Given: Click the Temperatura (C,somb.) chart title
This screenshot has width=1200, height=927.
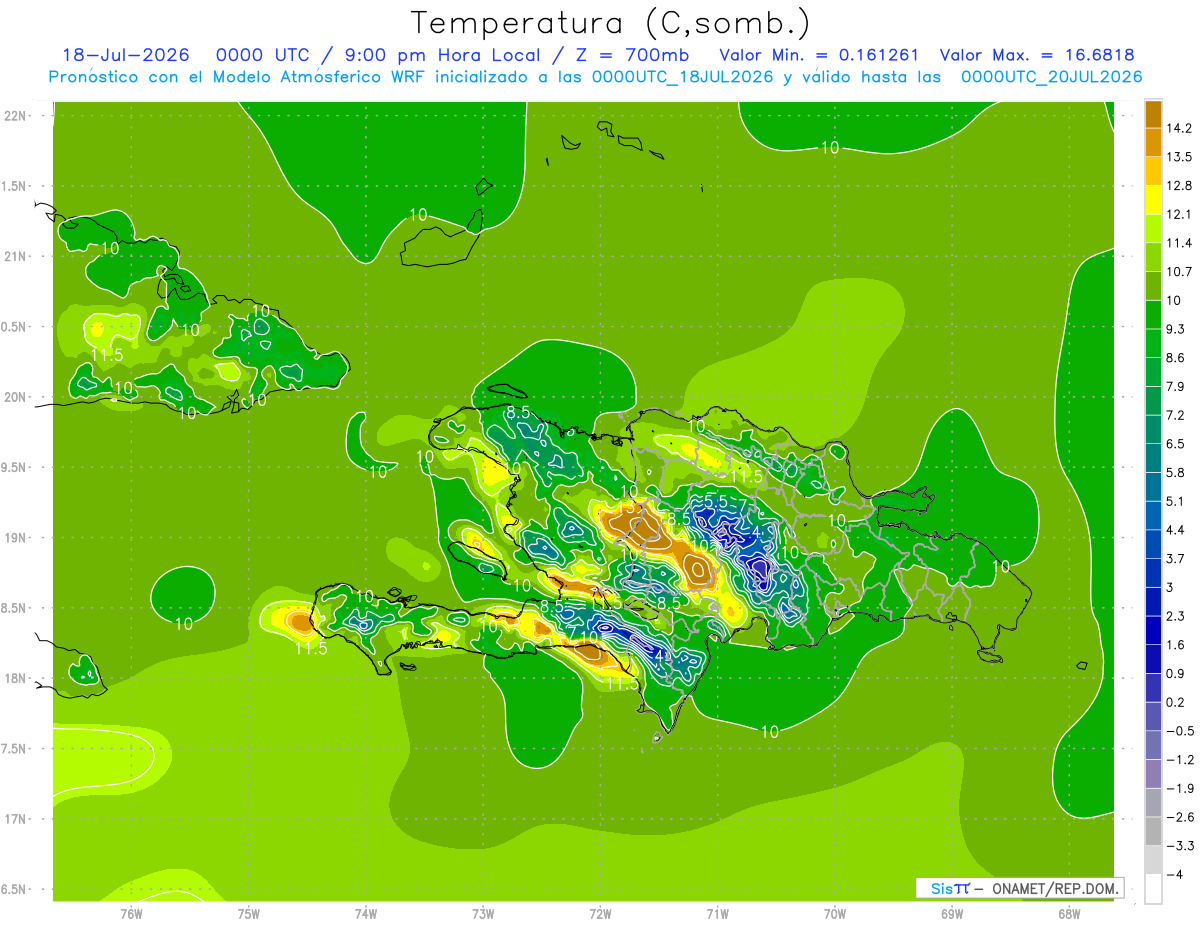Looking at the screenshot, I should [610, 23].
